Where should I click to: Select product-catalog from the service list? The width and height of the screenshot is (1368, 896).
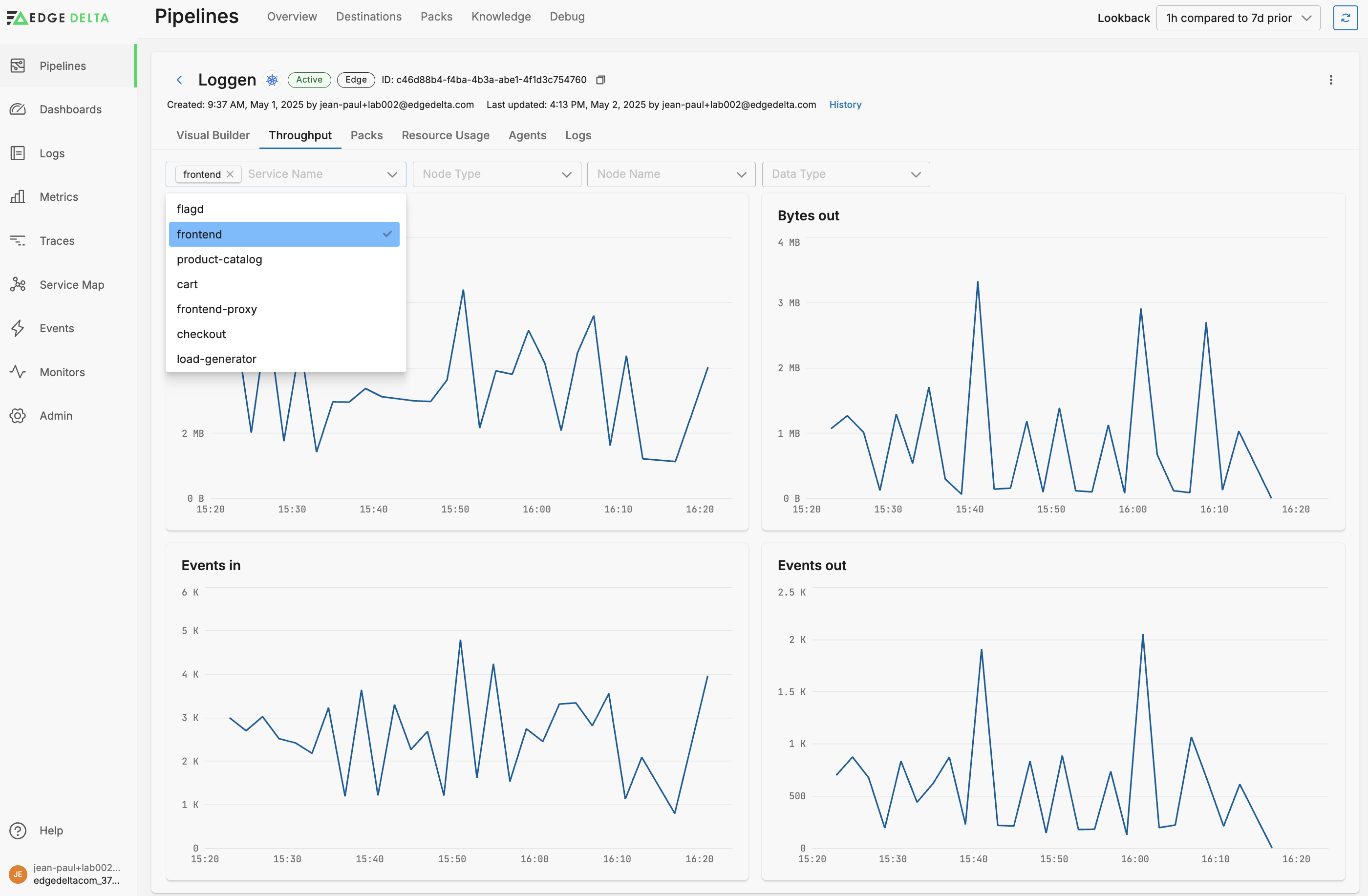[284, 259]
